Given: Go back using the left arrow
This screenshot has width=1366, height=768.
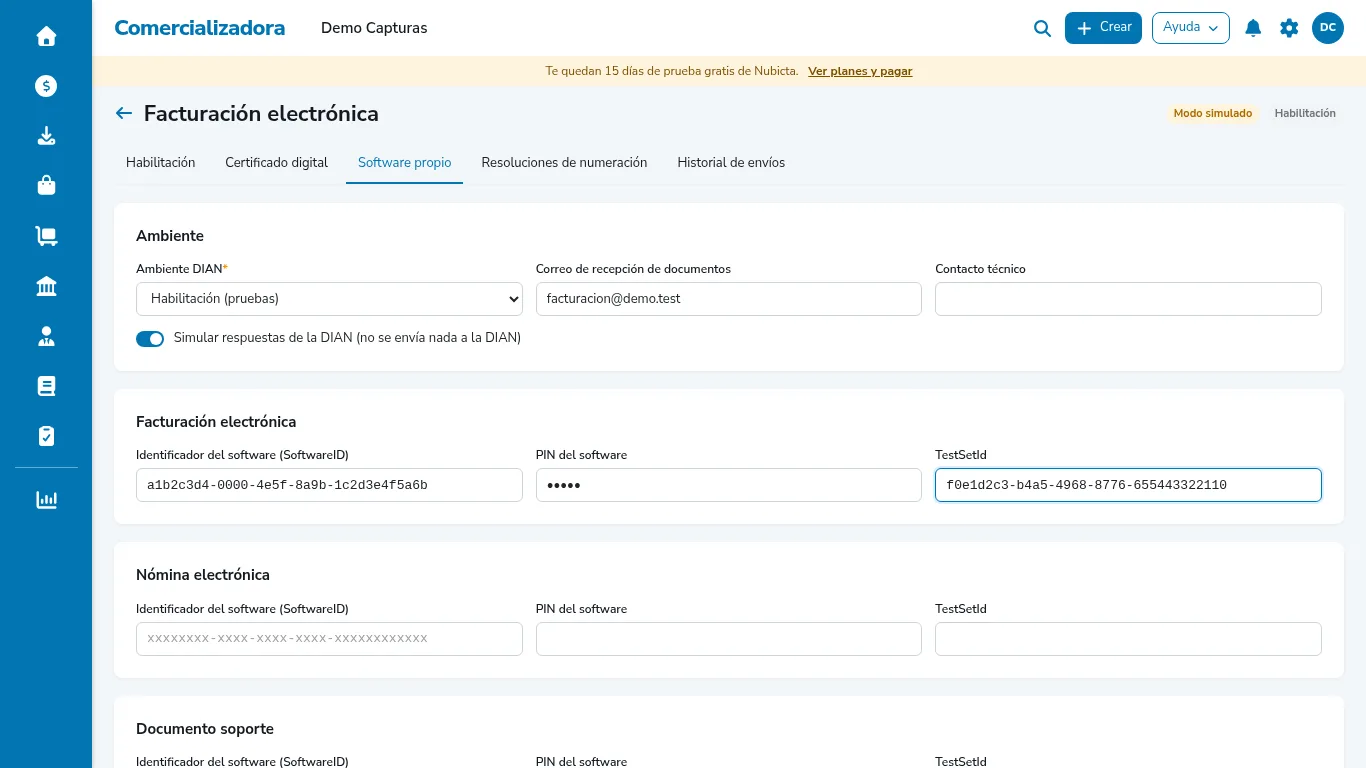Looking at the screenshot, I should (124, 113).
